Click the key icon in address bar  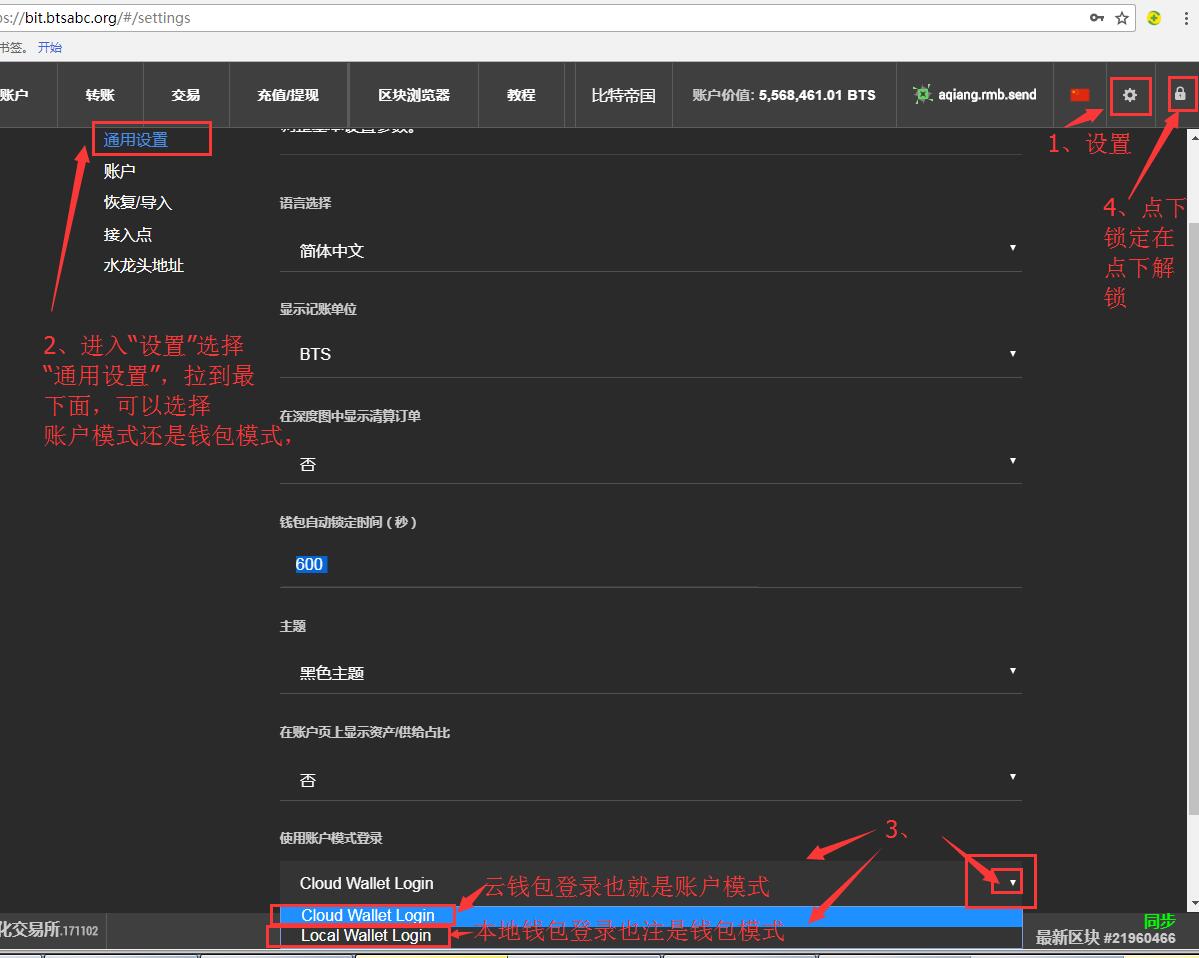click(1097, 18)
